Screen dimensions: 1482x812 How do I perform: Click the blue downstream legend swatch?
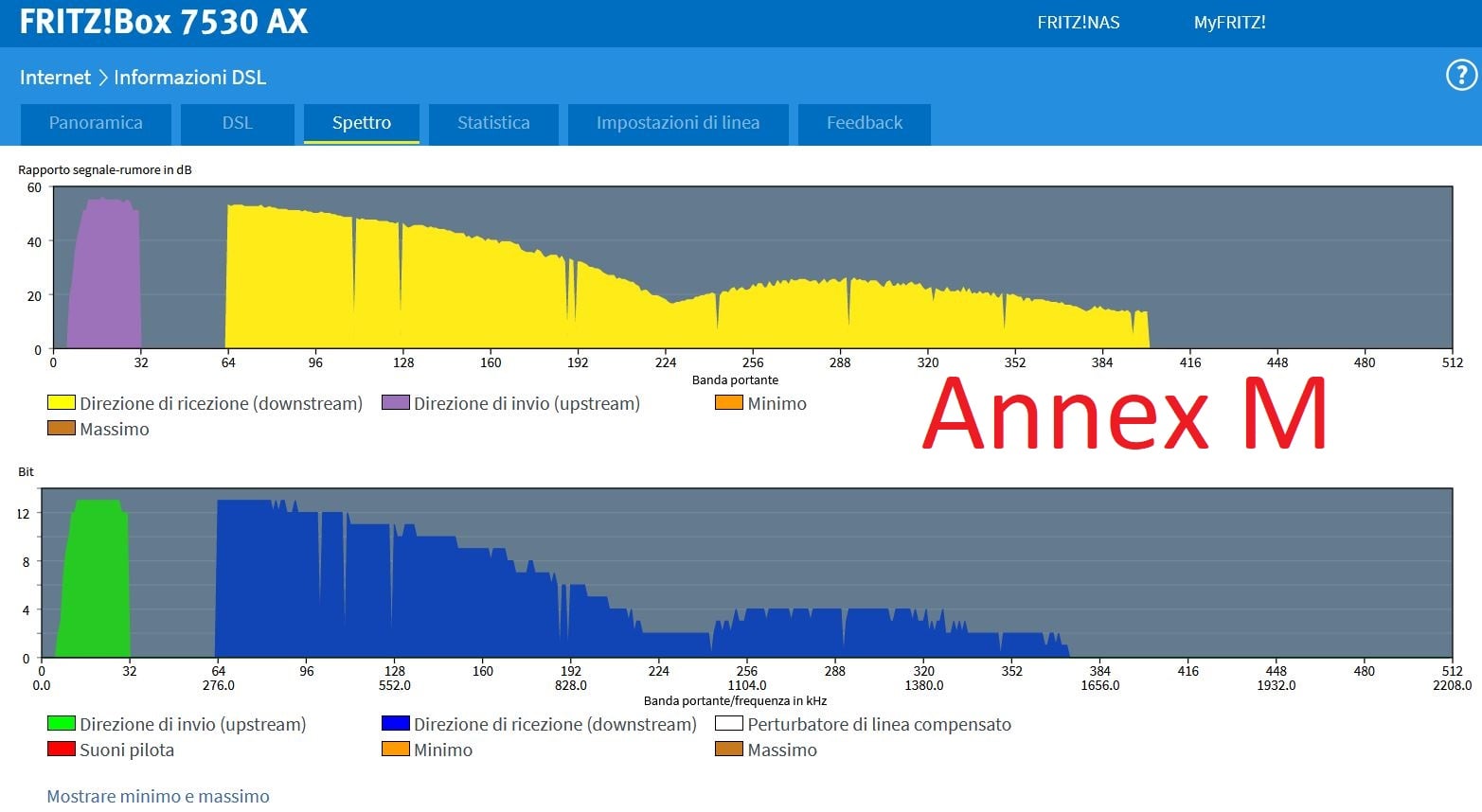click(x=395, y=724)
